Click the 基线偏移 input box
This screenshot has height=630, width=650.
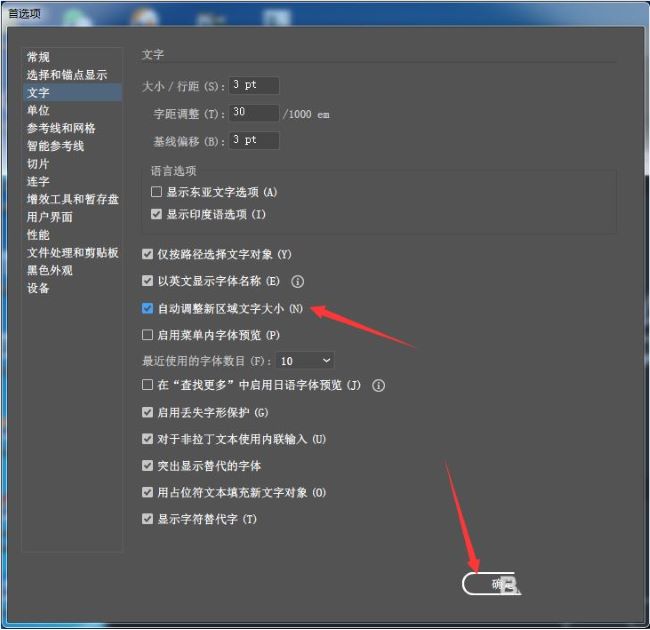254,141
